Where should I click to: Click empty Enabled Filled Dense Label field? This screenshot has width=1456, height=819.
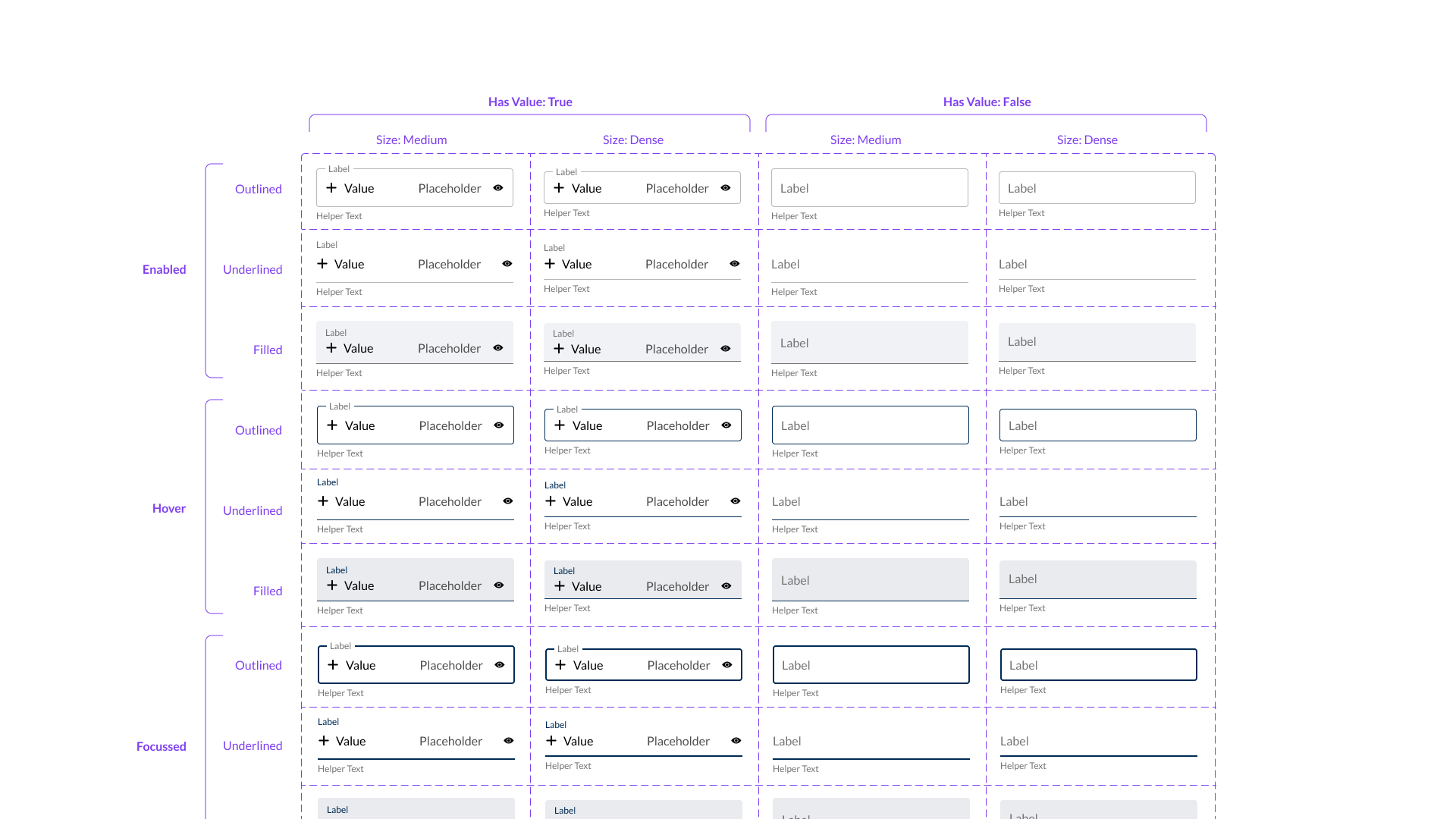coord(1097,342)
